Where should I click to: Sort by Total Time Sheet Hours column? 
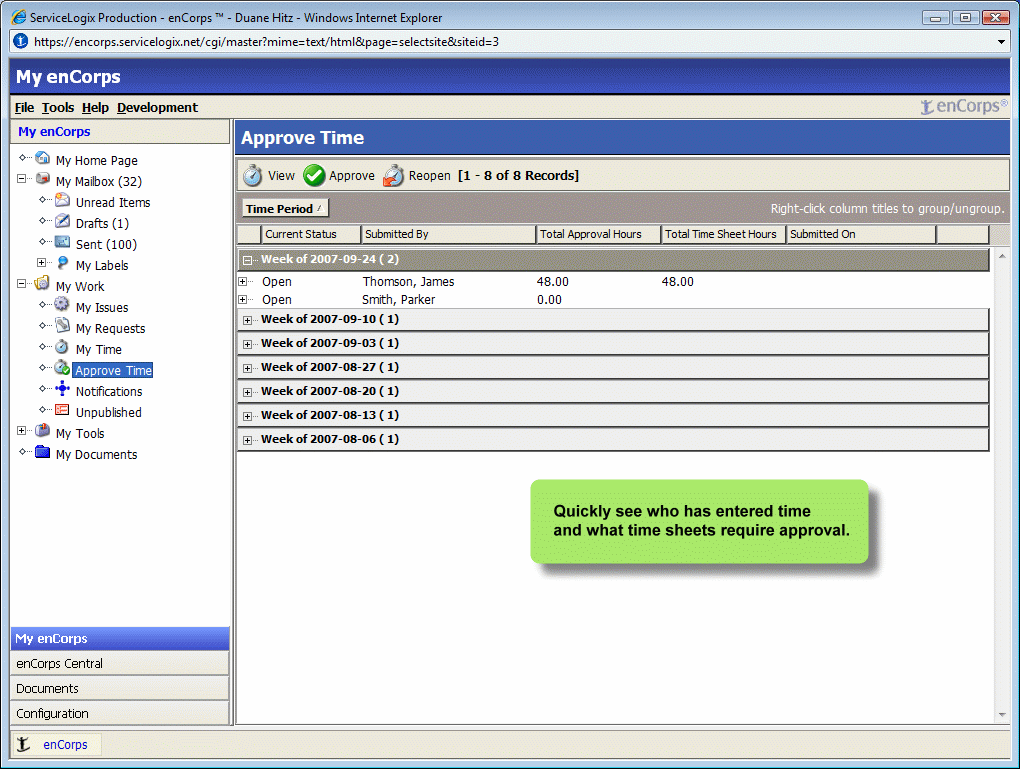point(723,234)
